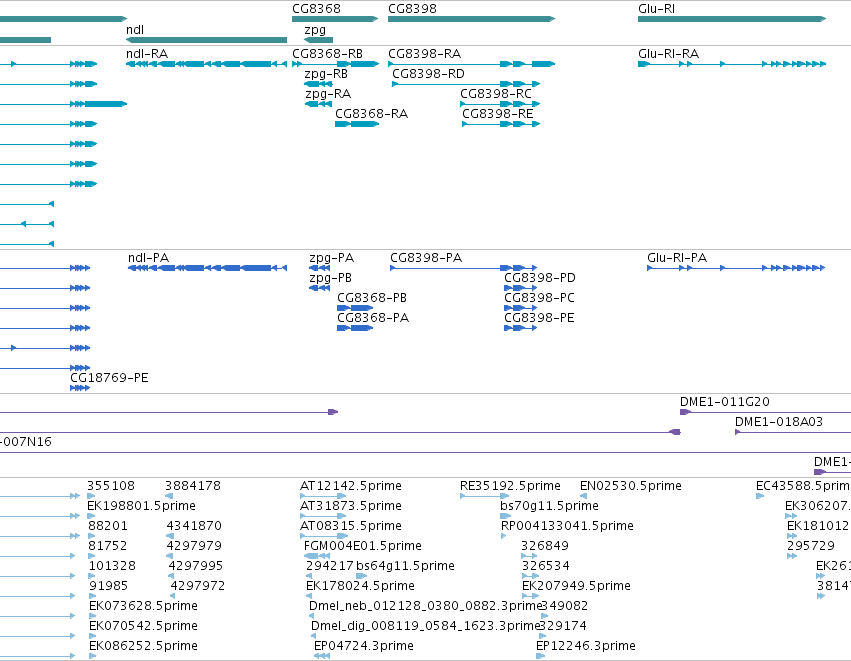Image resolution: width=851 pixels, height=661 pixels.
Task: Select the zpg gene bar
Action: [319, 40]
